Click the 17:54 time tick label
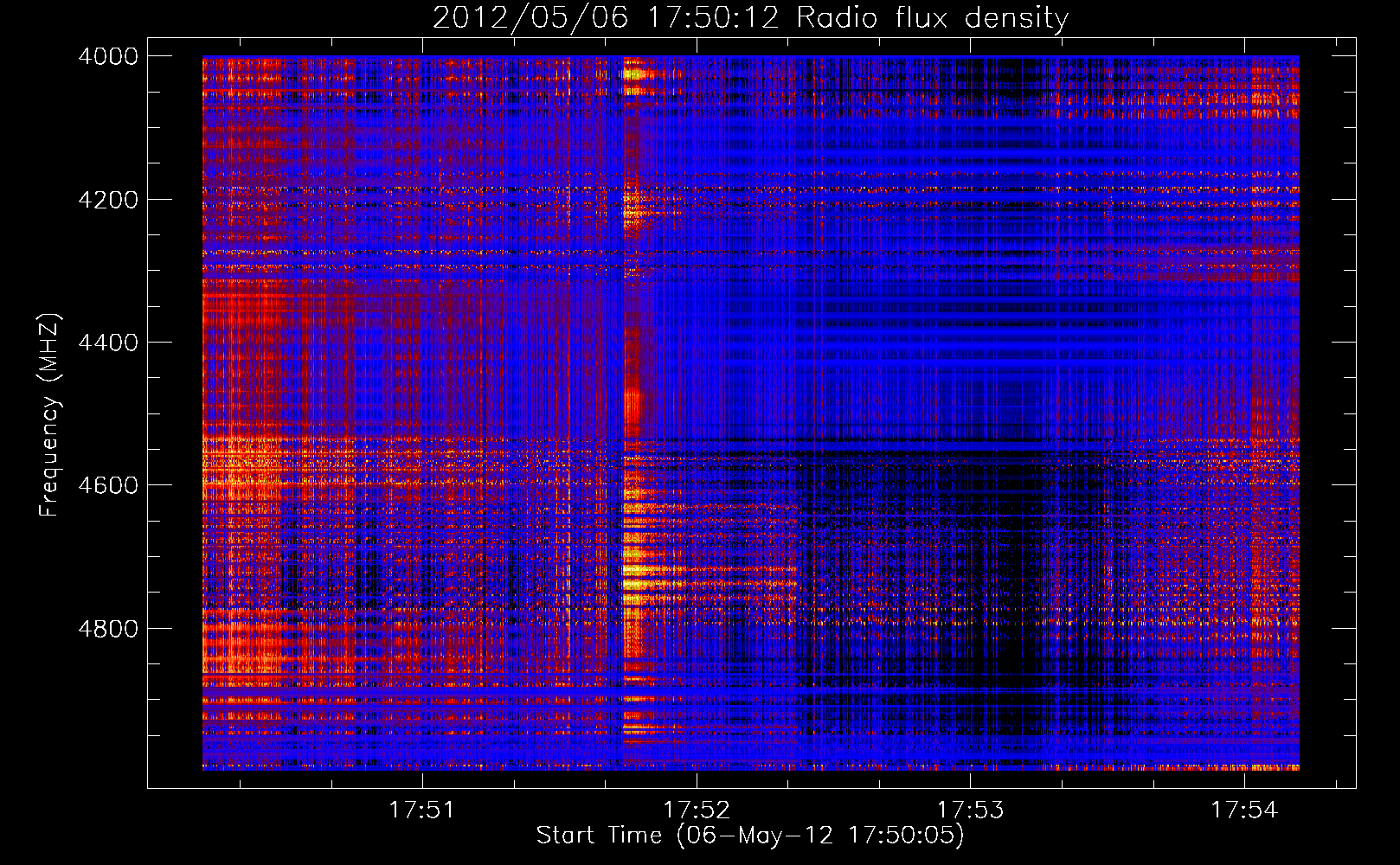Viewport: 1400px width, 865px height. (1244, 810)
